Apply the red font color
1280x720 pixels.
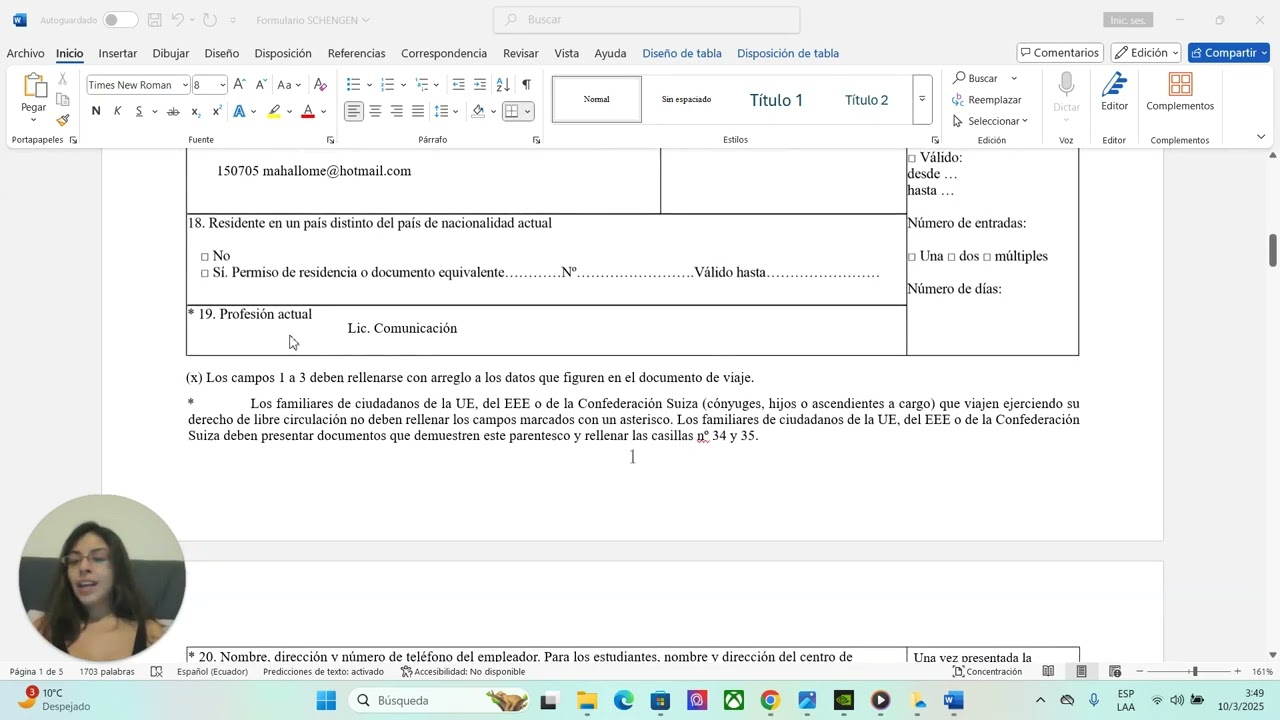click(308, 111)
